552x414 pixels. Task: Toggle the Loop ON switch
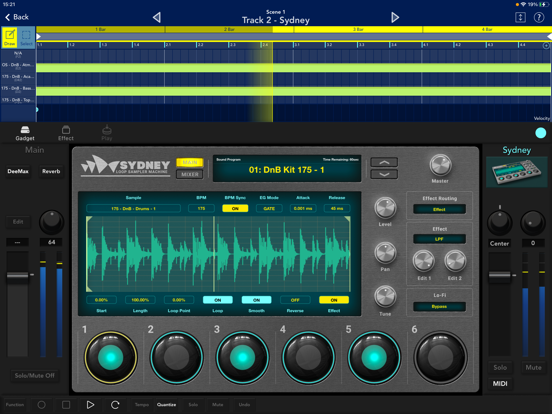pyautogui.click(x=218, y=300)
